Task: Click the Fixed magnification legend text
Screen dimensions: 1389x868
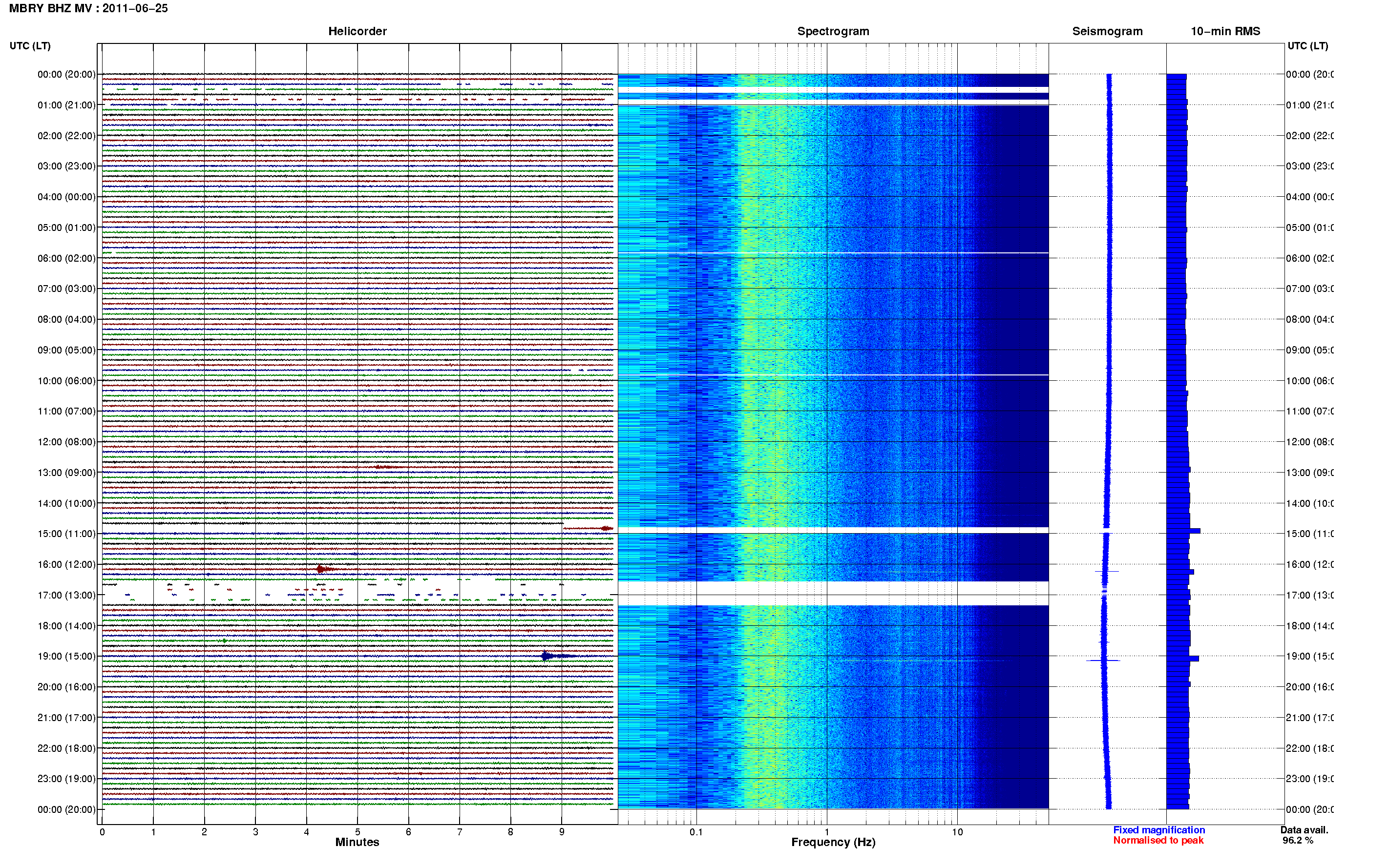Action: (1159, 830)
